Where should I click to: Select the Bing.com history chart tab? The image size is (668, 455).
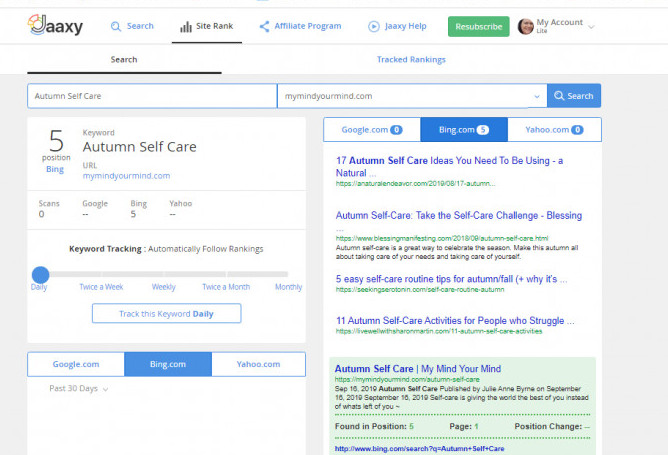(168, 364)
